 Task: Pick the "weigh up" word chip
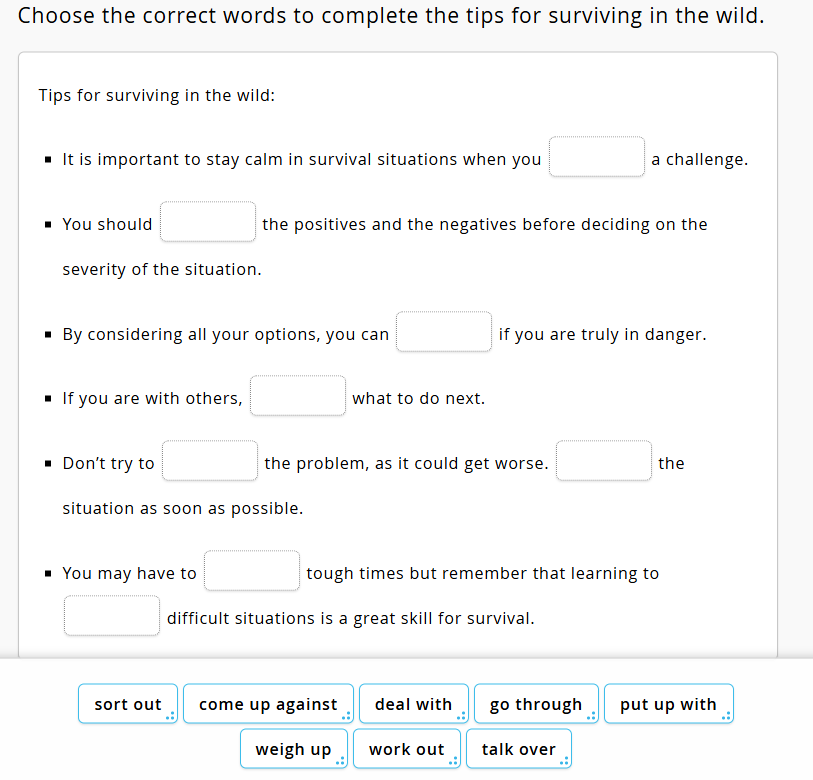tap(292, 749)
